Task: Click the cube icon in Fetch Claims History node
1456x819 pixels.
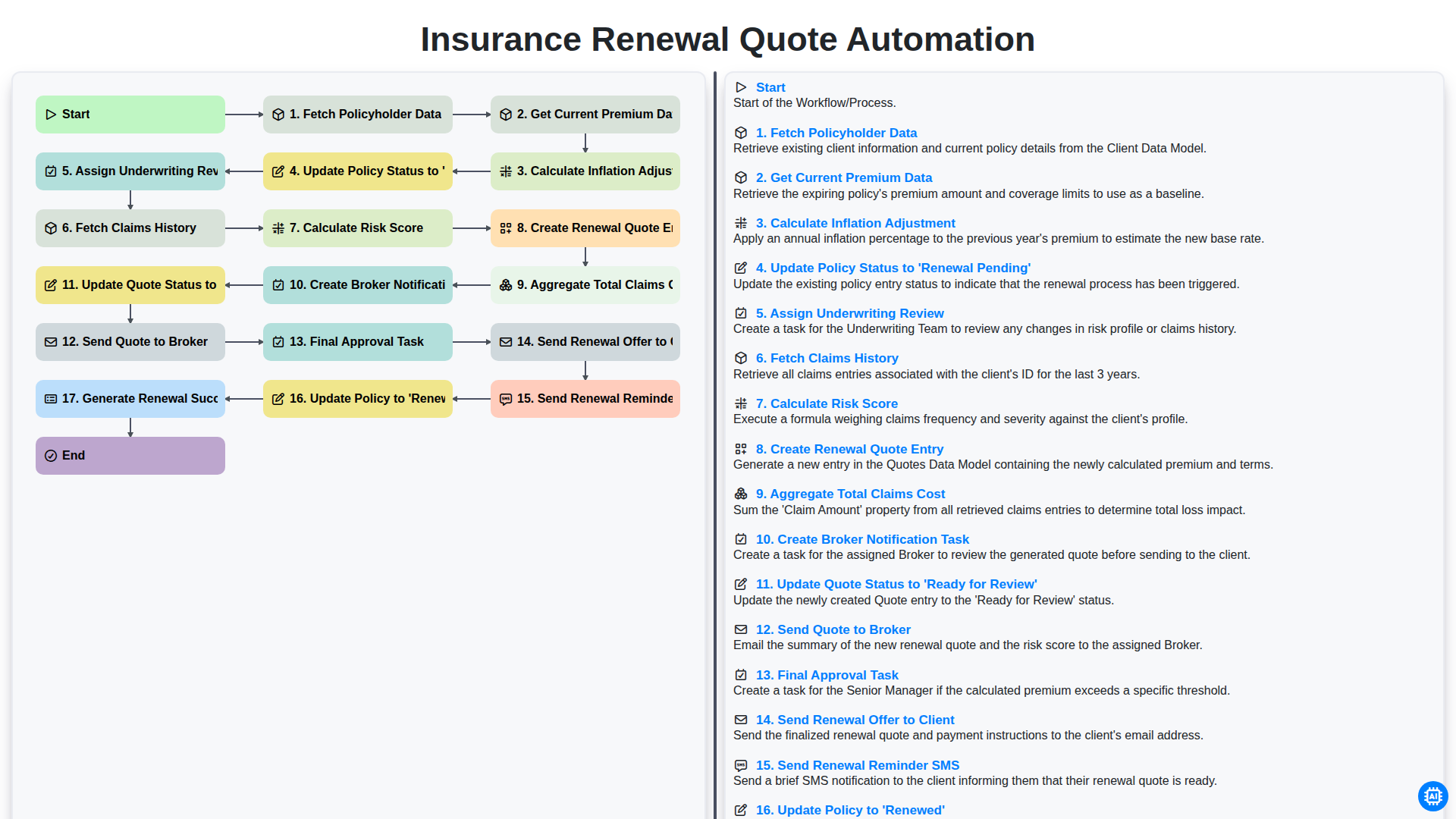Action: click(51, 228)
